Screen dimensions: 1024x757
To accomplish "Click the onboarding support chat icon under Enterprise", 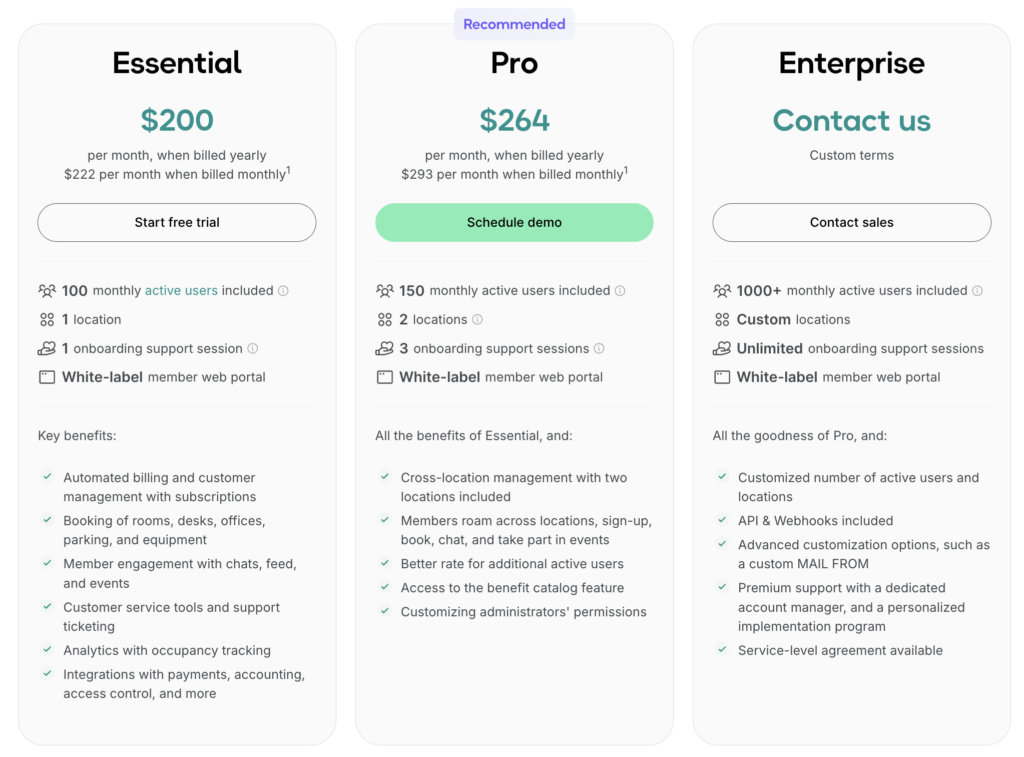I will [722, 348].
